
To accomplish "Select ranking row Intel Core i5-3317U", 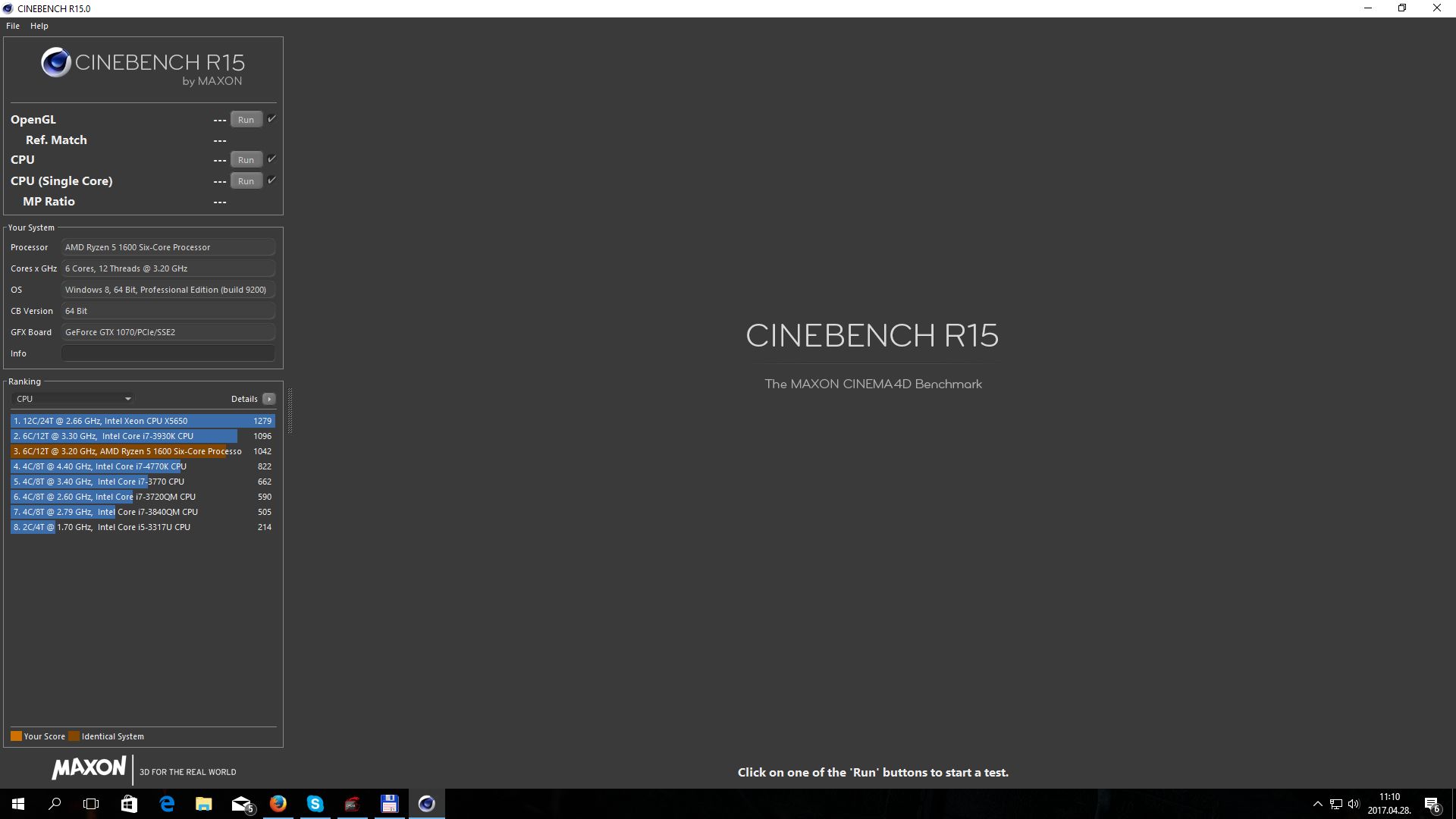I will pyautogui.click(x=143, y=527).
